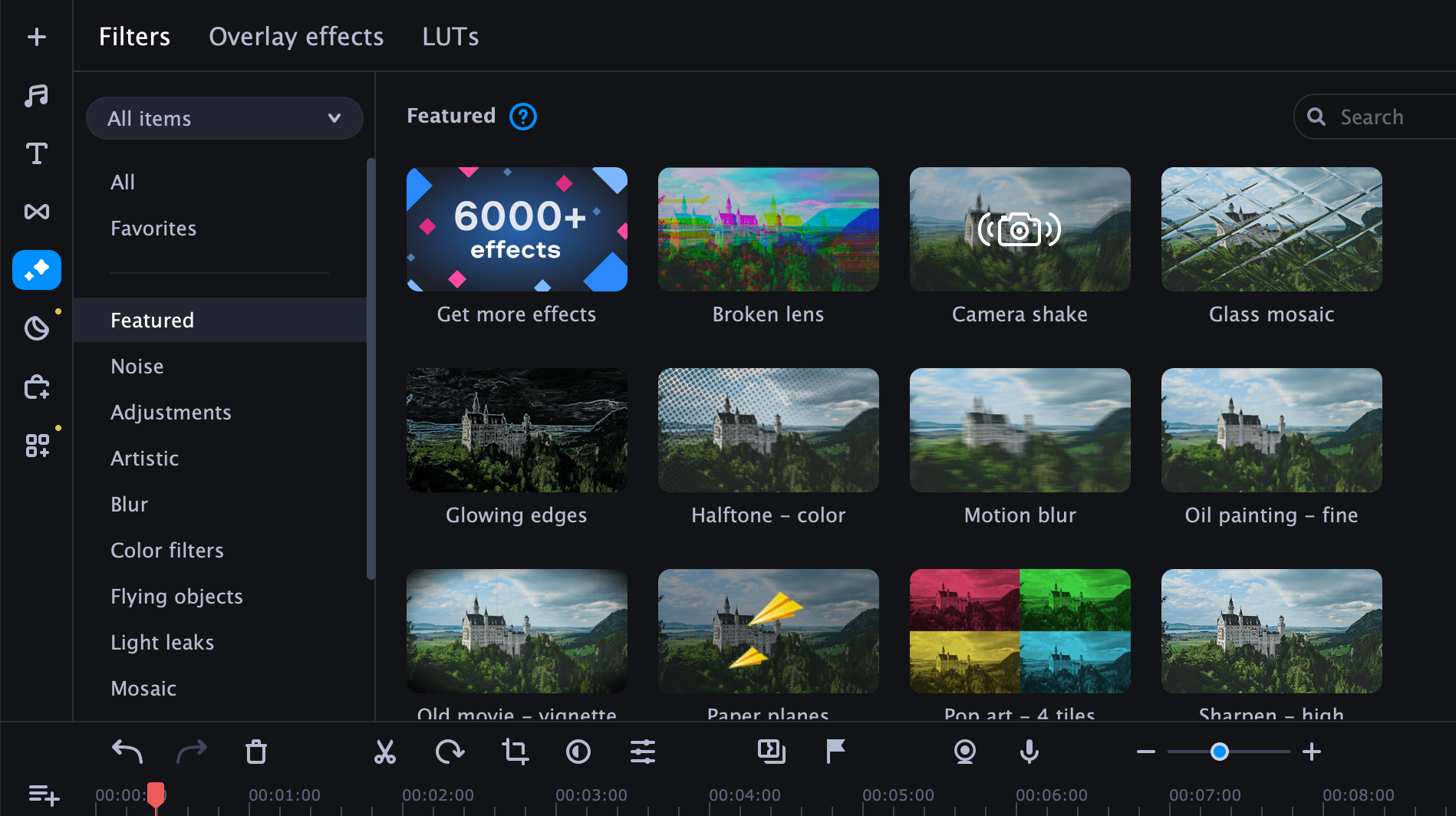Image resolution: width=1456 pixels, height=816 pixels.
Task: Select the Crop tool icon
Action: 515,752
